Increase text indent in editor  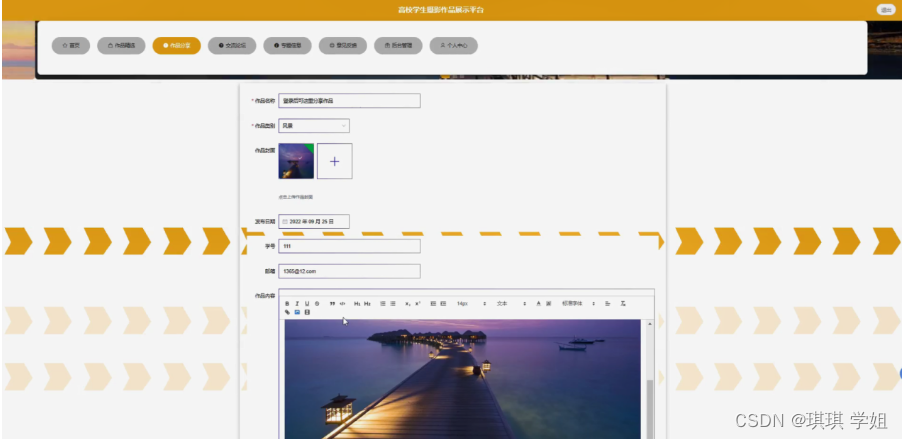point(443,304)
